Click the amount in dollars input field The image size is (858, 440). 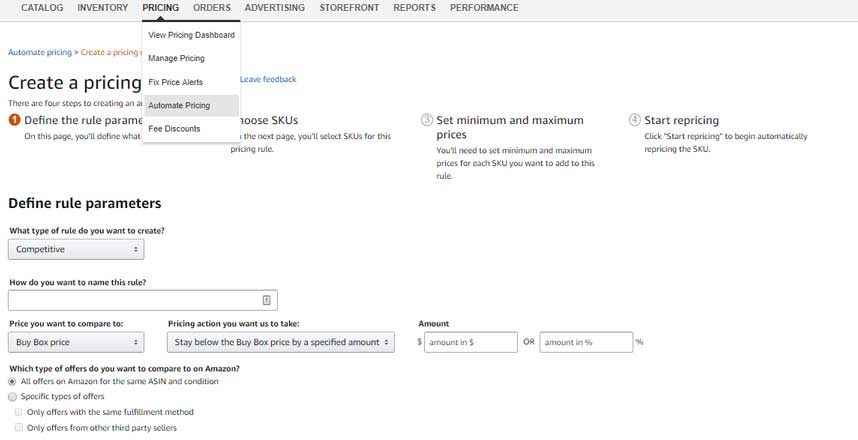click(x=471, y=342)
